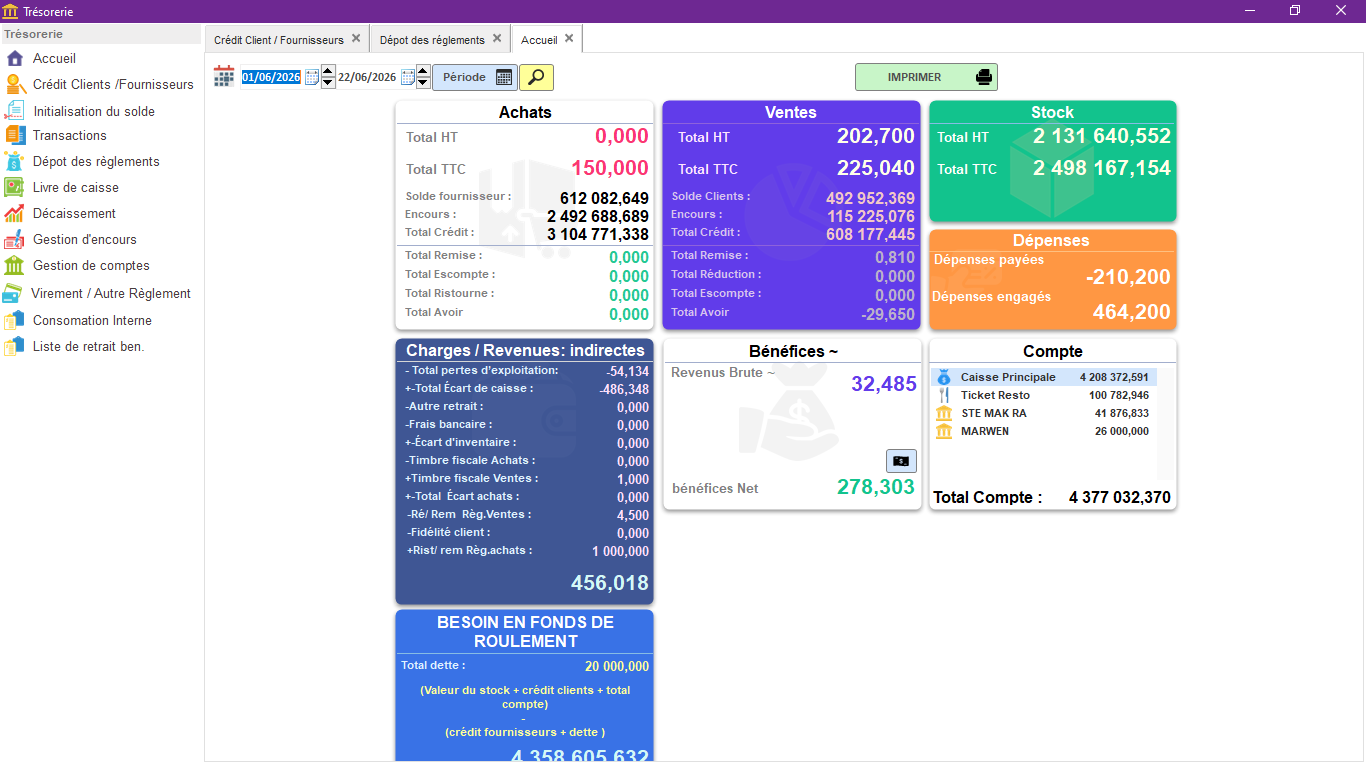Click the yellow magnifier search button

pyautogui.click(x=536, y=77)
